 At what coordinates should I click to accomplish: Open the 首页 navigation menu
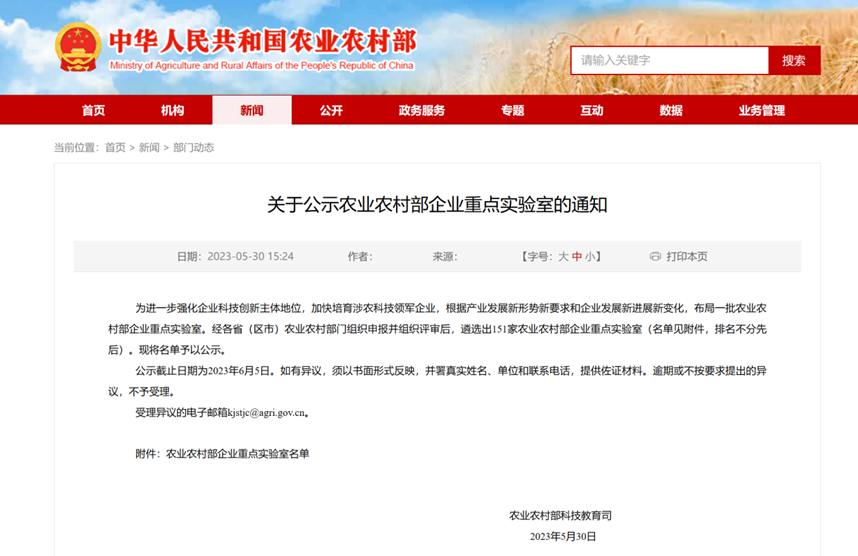(x=94, y=111)
